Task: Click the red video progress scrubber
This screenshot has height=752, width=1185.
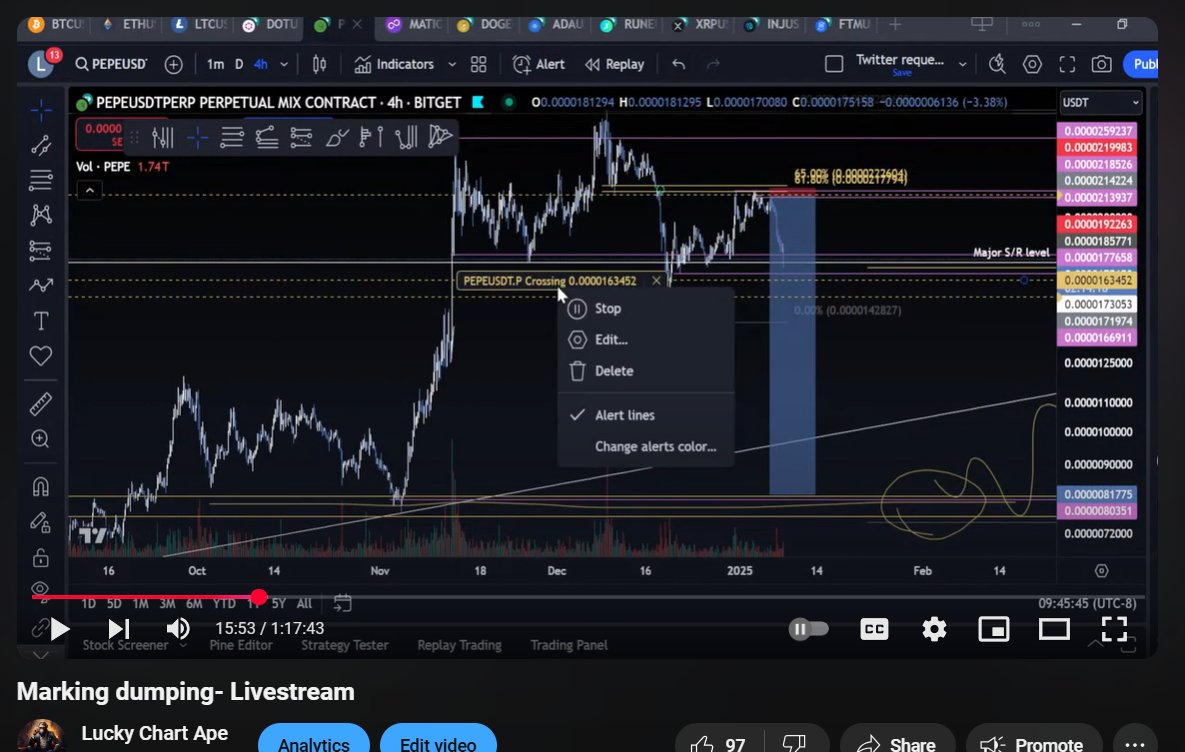Action: [x=259, y=597]
